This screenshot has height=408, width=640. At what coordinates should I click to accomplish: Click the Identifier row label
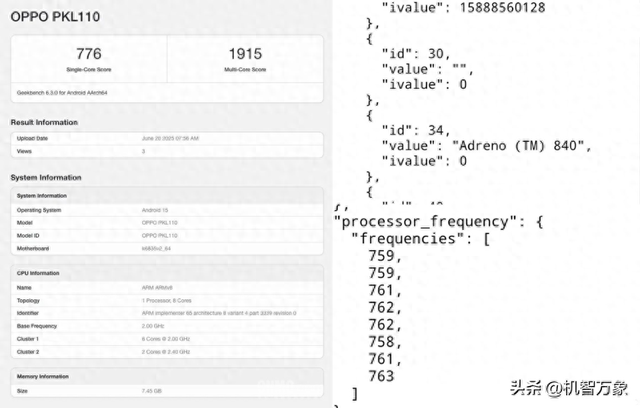click(28, 313)
